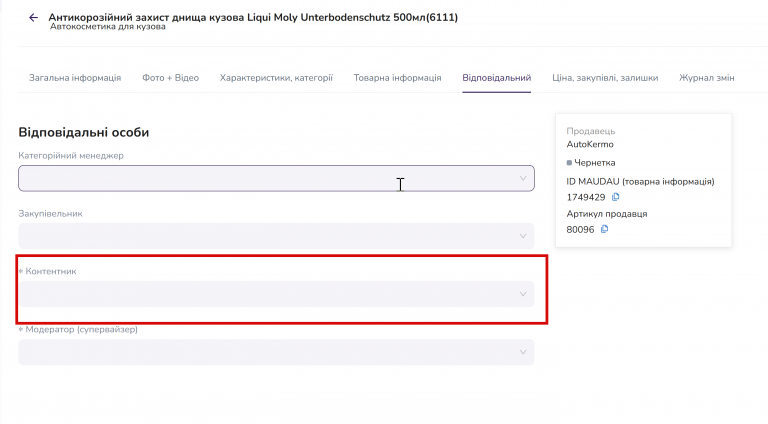Open the Модератор (супервайзер) dropdown
This screenshot has height=424, width=768.
(x=276, y=352)
